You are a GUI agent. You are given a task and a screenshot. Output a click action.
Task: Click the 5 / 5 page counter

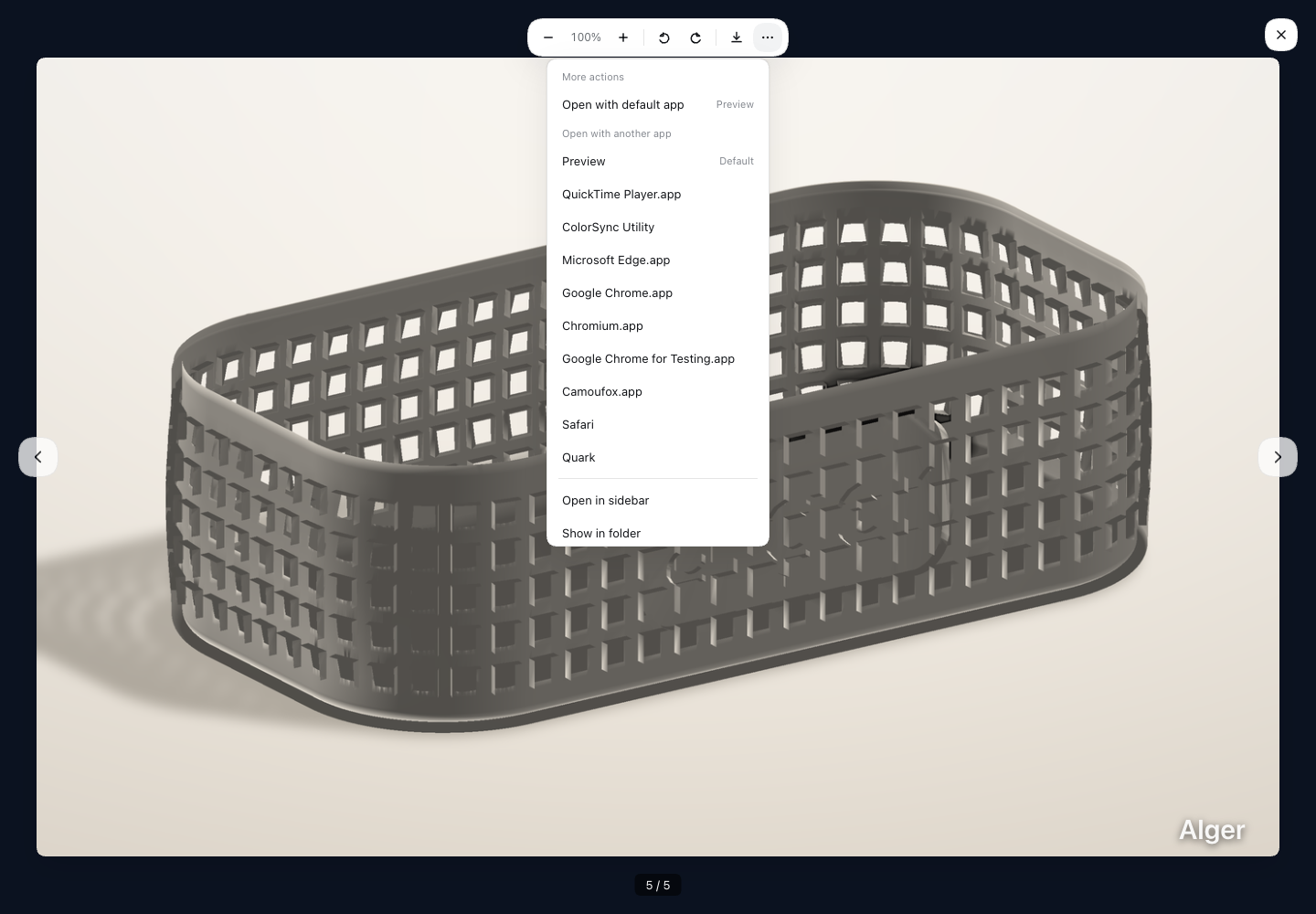(x=658, y=885)
